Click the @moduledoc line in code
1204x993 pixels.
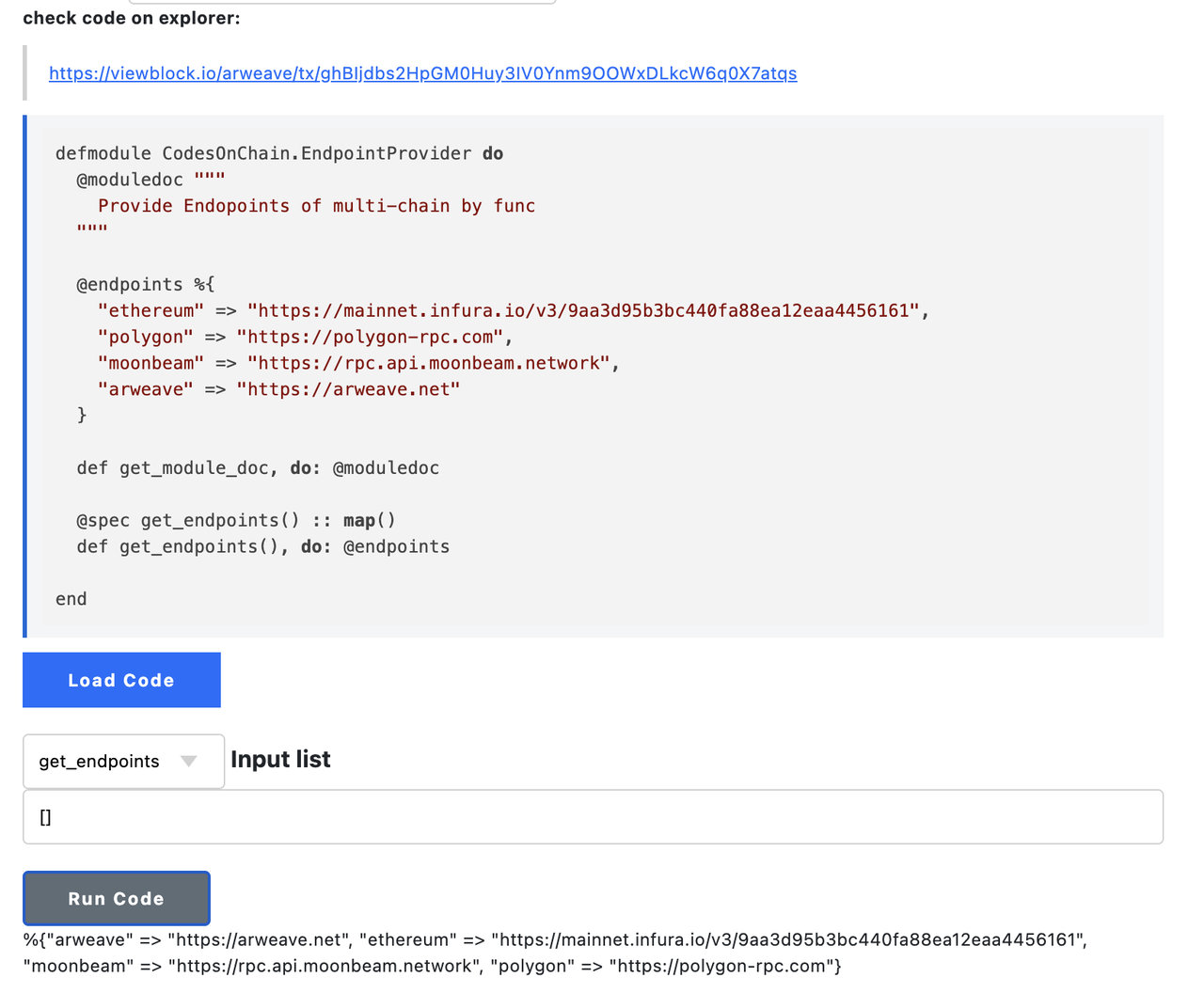(x=150, y=180)
